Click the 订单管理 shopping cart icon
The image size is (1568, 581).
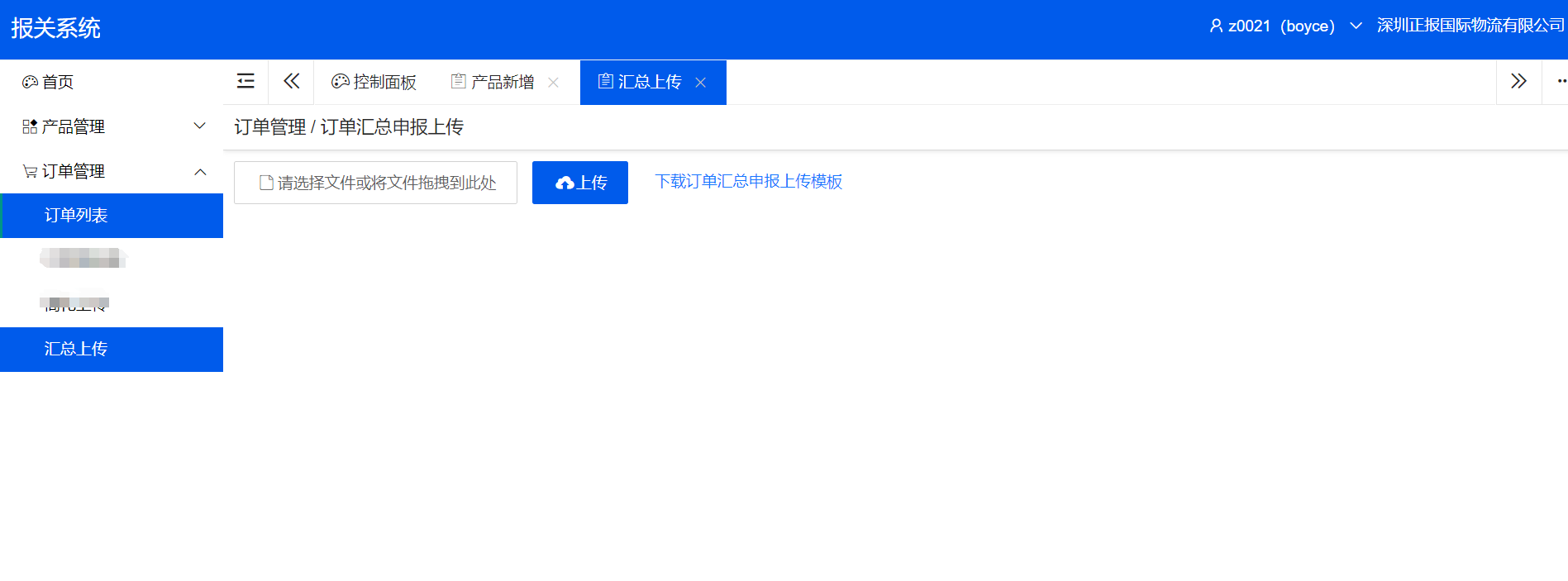click(30, 171)
